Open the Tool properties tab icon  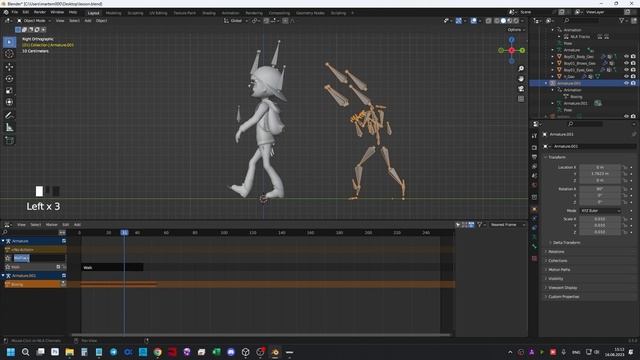click(534, 136)
